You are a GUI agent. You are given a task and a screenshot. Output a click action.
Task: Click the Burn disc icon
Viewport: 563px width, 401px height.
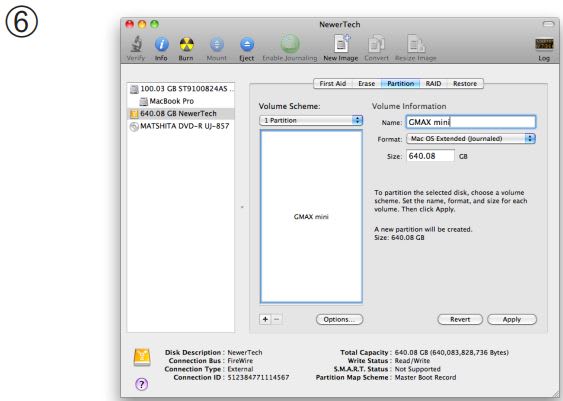[x=186, y=45]
